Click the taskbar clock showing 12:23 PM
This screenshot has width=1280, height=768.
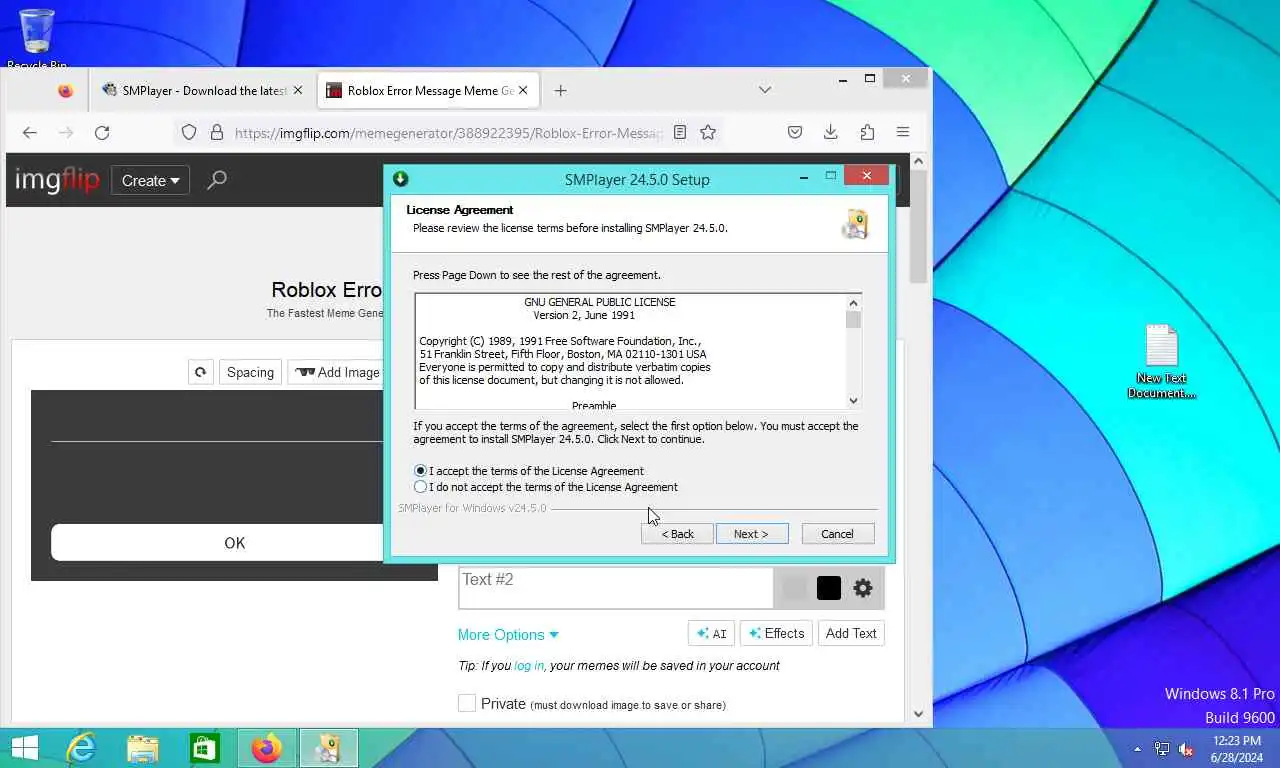click(1235, 749)
